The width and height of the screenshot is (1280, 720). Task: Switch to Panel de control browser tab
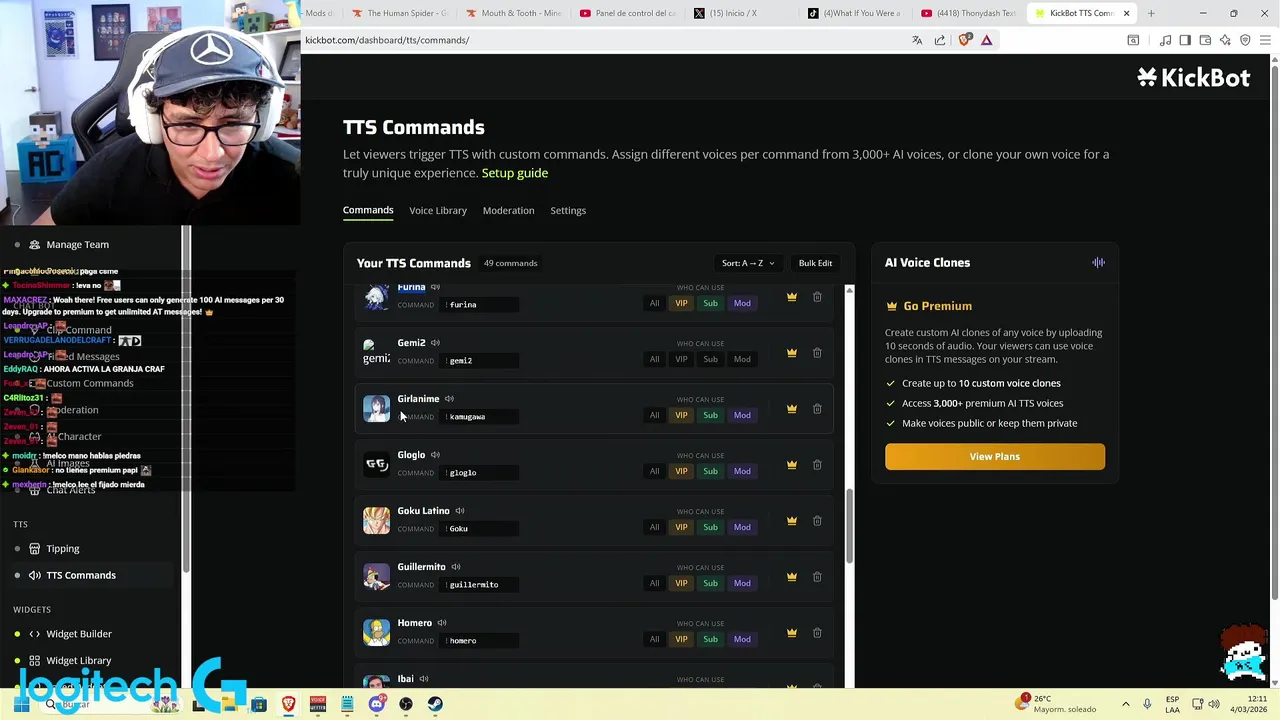point(626,13)
